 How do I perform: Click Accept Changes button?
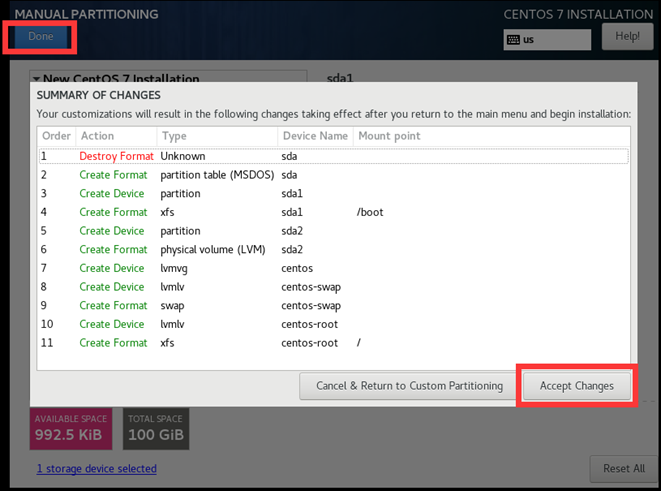pyautogui.click(x=577, y=386)
